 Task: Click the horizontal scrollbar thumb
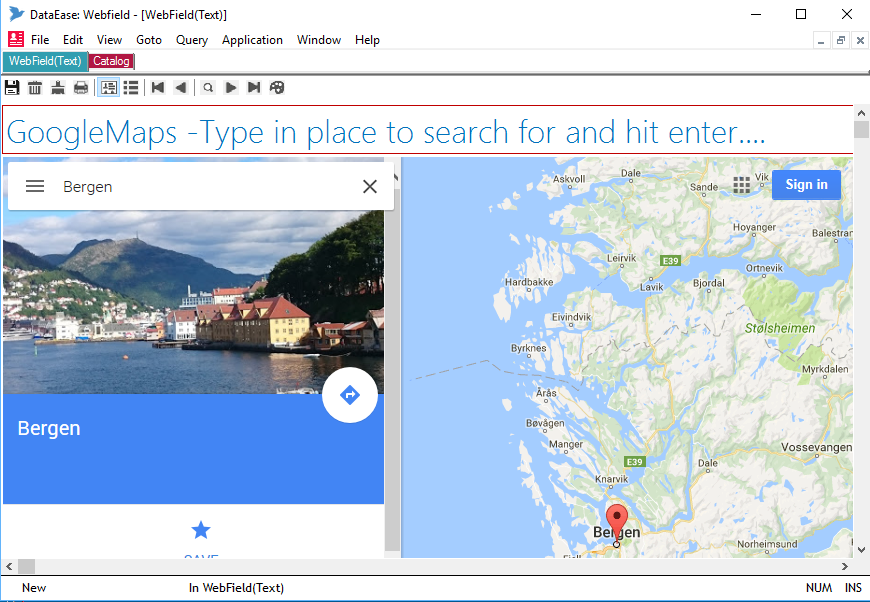[26, 566]
